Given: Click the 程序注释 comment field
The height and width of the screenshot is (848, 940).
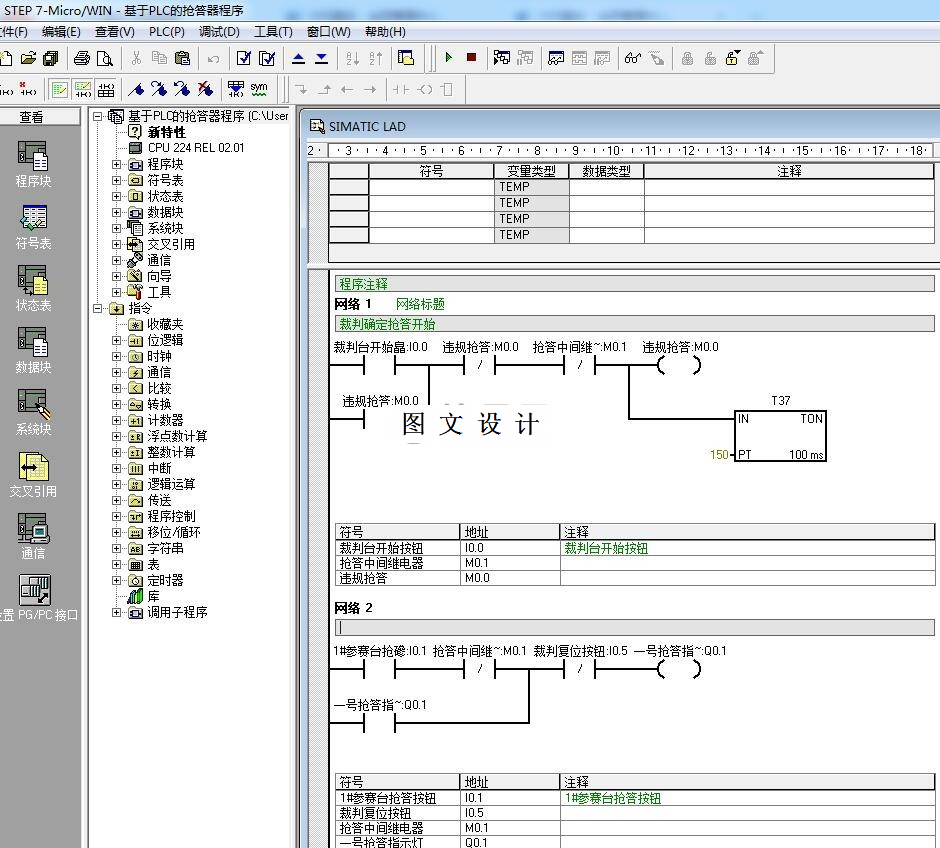Looking at the screenshot, I should [634, 284].
